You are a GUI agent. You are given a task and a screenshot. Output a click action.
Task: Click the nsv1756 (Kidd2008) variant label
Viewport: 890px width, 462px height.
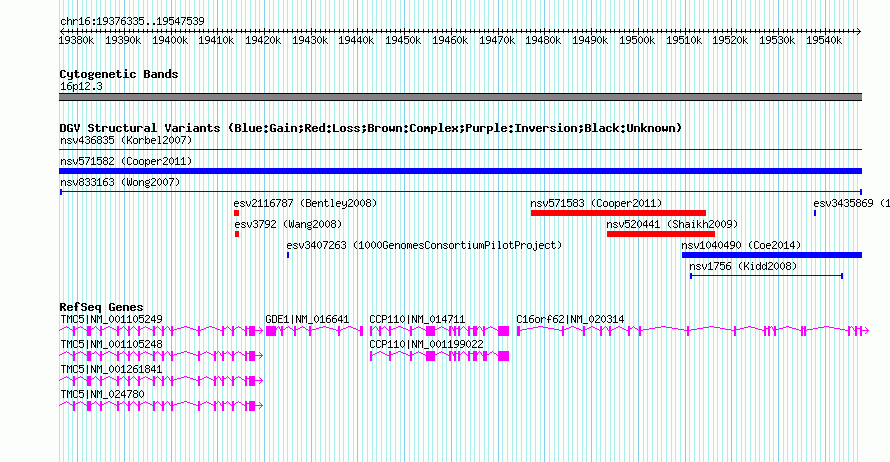pos(743,266)
